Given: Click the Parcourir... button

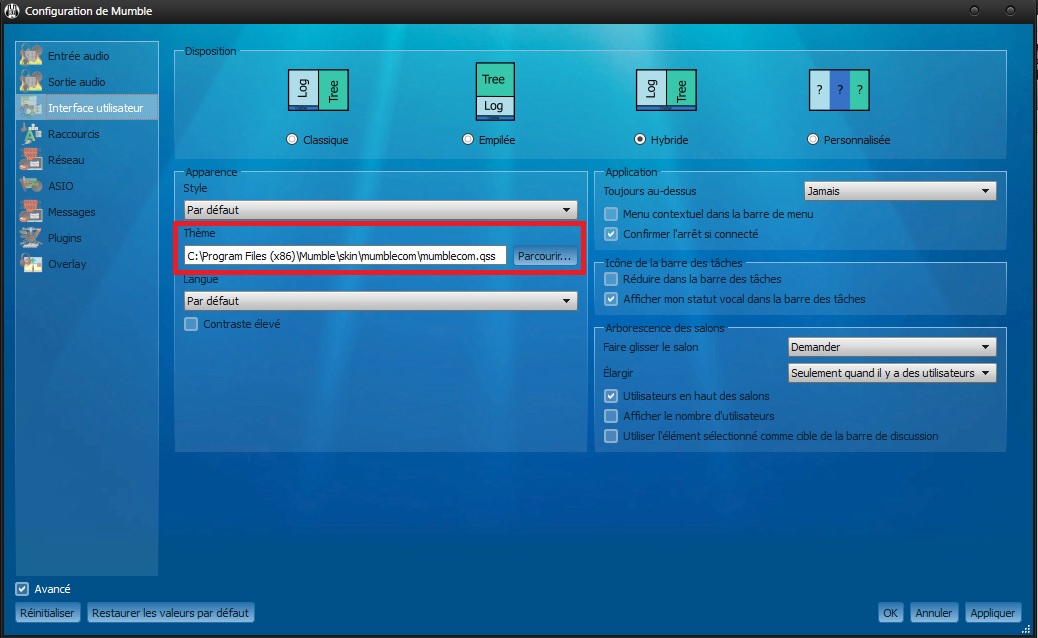Looking at the screenshot, I should point(545,255).
